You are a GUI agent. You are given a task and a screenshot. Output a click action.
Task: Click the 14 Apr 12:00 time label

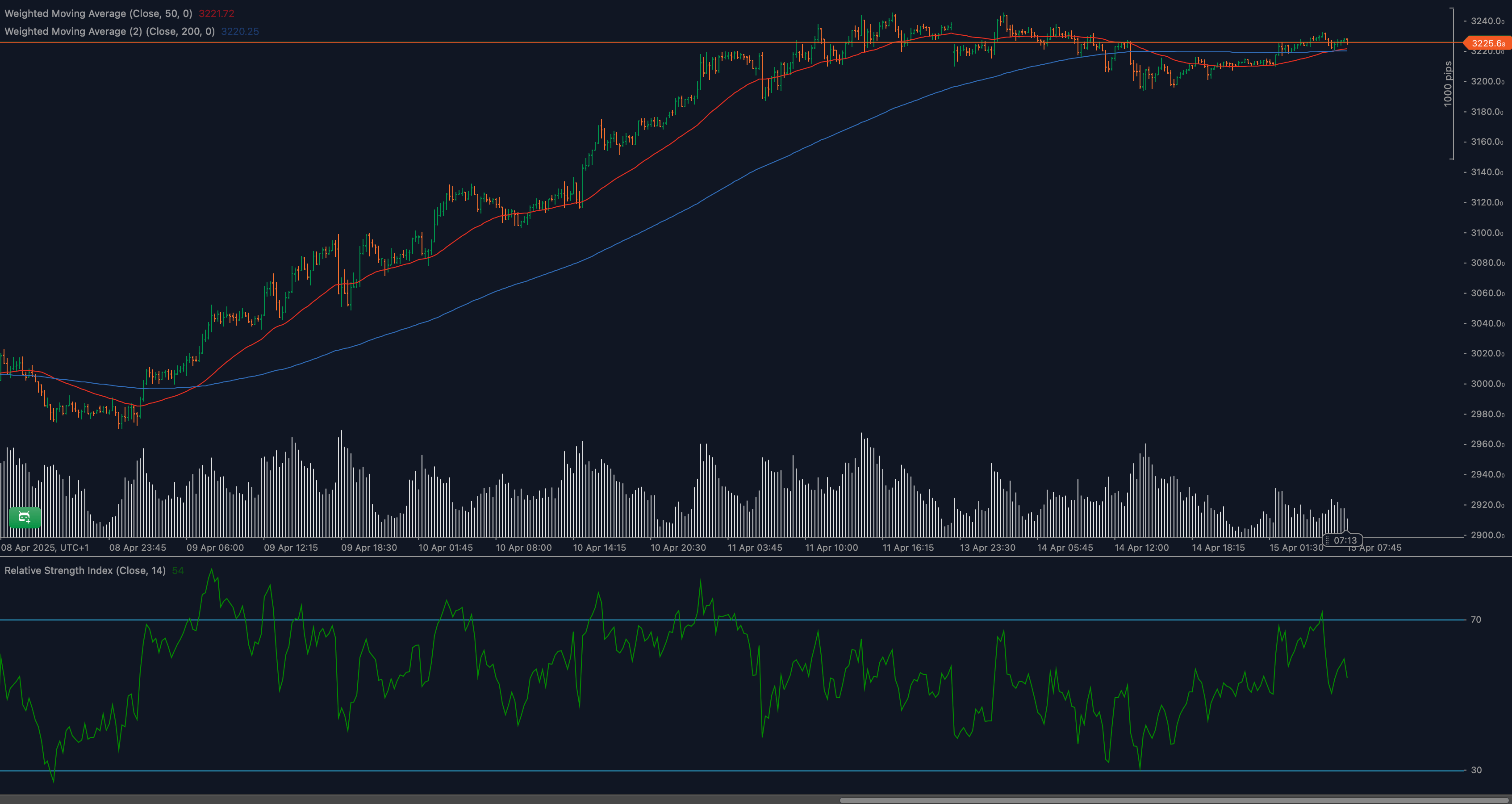(1142, 547)
